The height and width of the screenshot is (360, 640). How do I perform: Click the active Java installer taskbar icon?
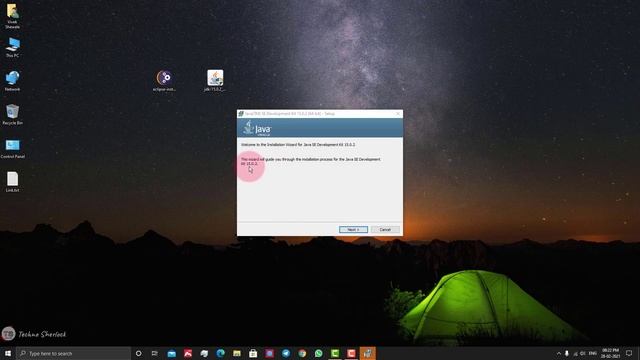click(368, 353)
